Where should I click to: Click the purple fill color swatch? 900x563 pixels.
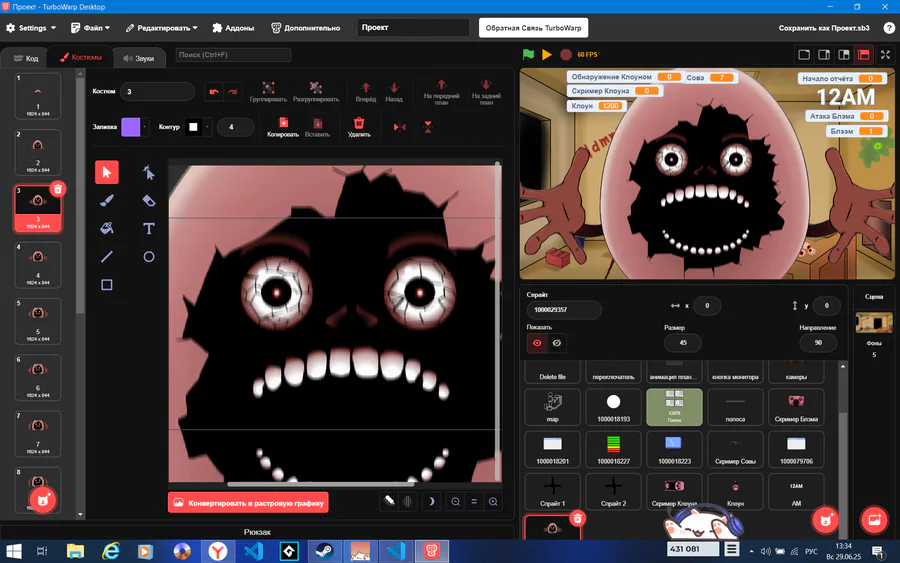coord(130,127)
